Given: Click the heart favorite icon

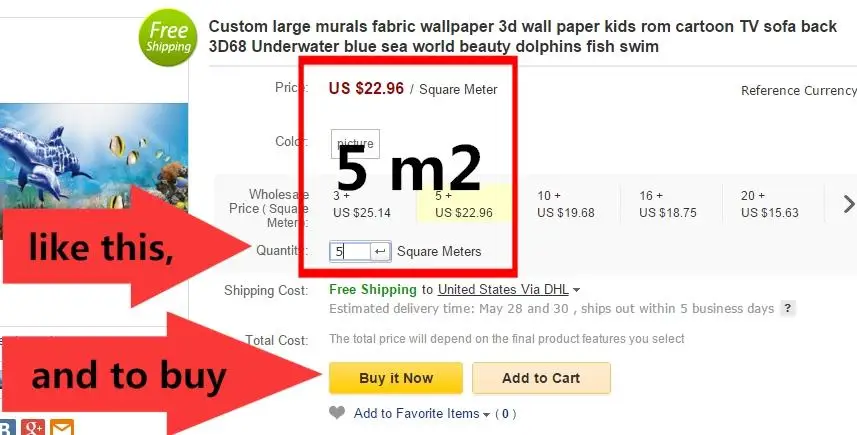Looking at the screenshot, I should click(337, 413).
